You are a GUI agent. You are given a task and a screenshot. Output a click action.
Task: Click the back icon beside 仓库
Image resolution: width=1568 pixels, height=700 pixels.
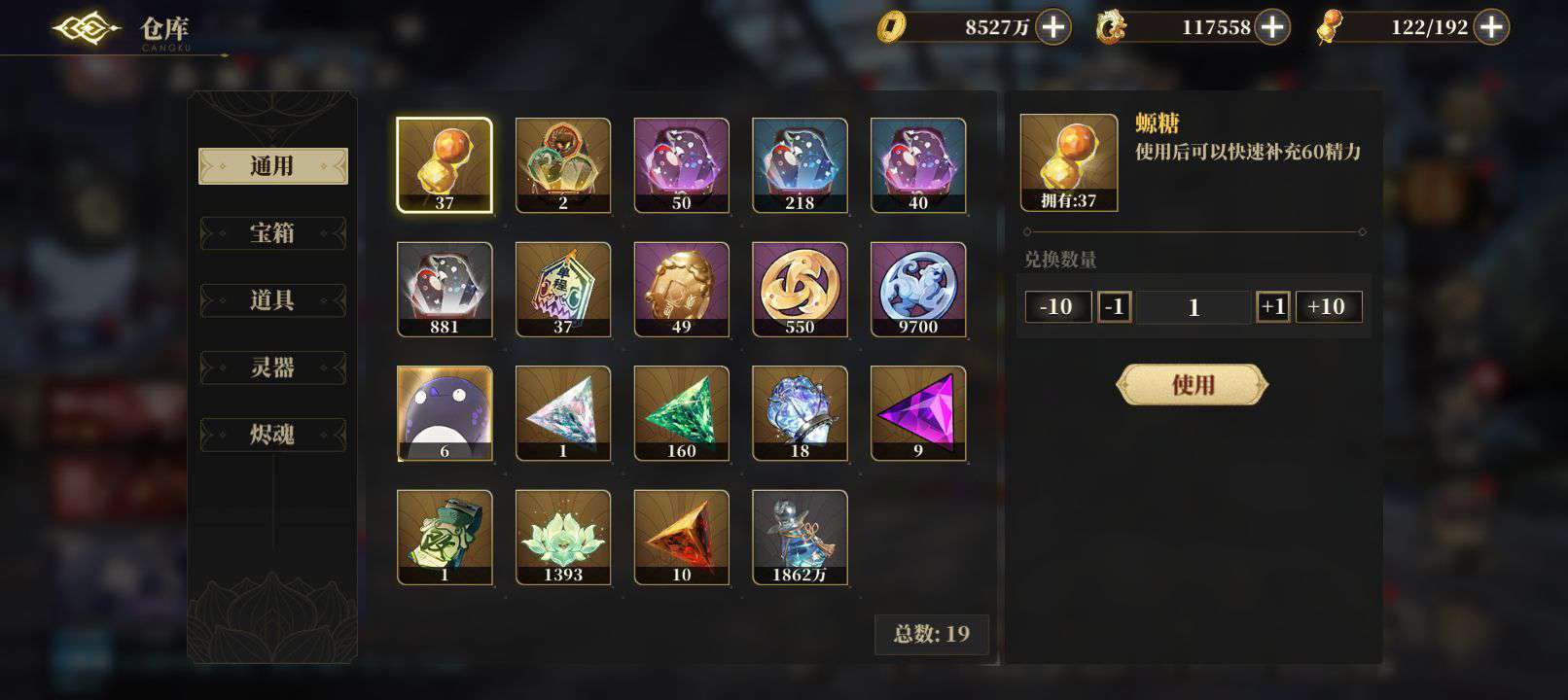[x=88, y=29]
